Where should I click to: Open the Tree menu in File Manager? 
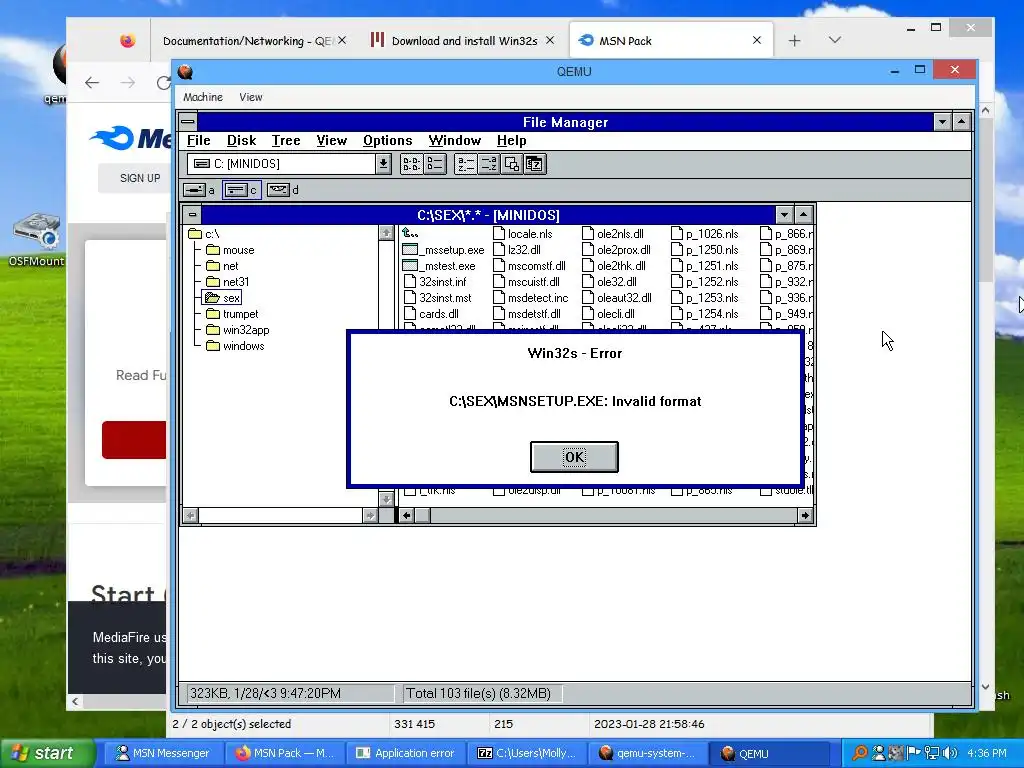pos(286,140)
